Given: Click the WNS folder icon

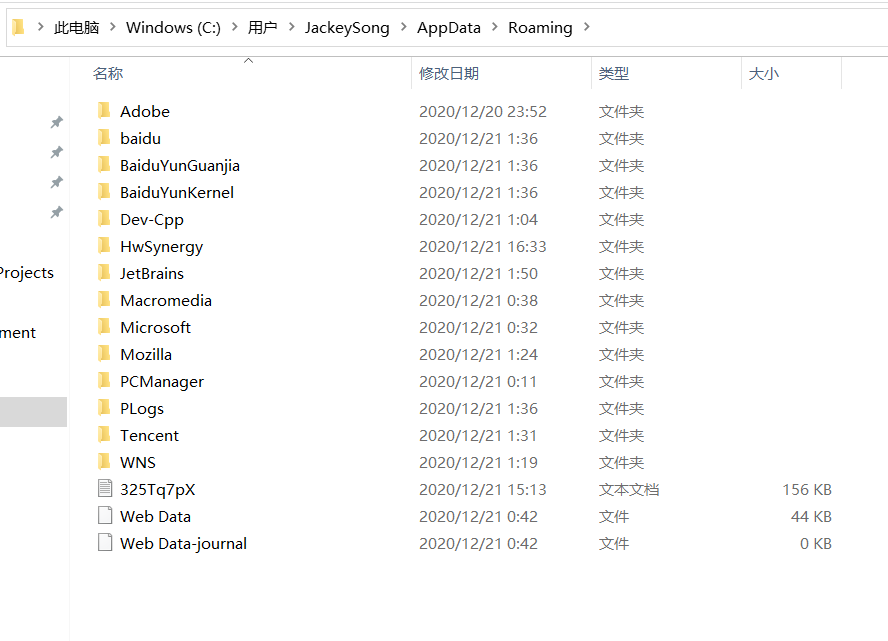Looking at the screenshot, I should [x=104, y=461].
